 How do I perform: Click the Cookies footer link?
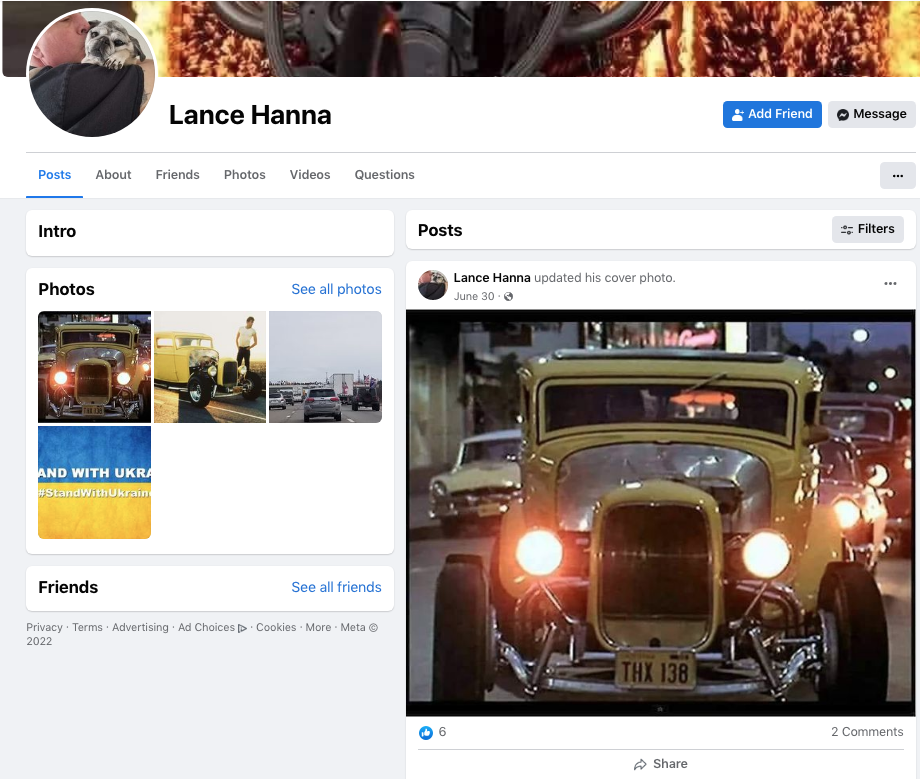coord(276,627)
